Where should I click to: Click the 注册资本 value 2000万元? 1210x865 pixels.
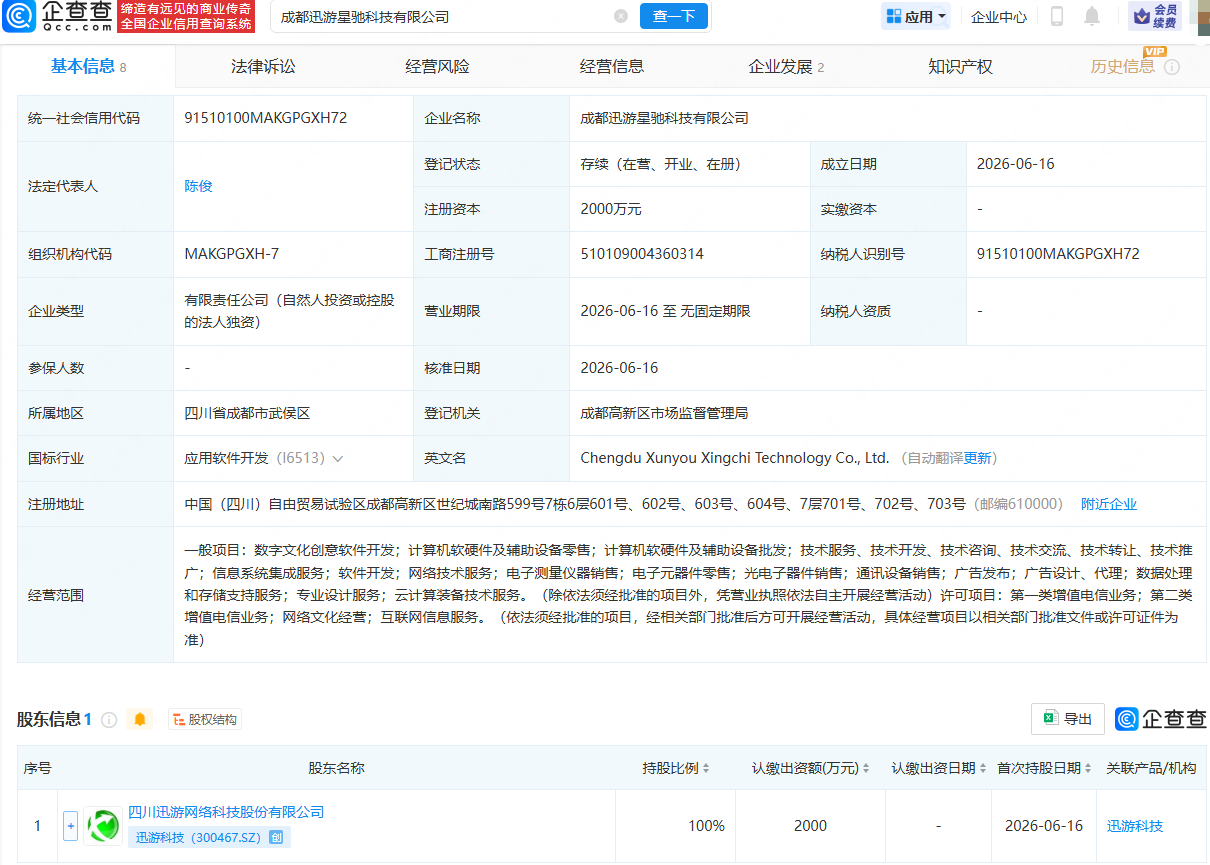[x=611, y=209]
